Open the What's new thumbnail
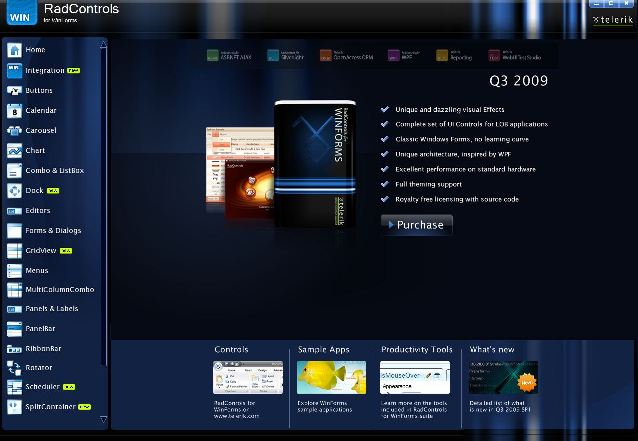 (503, 377)
